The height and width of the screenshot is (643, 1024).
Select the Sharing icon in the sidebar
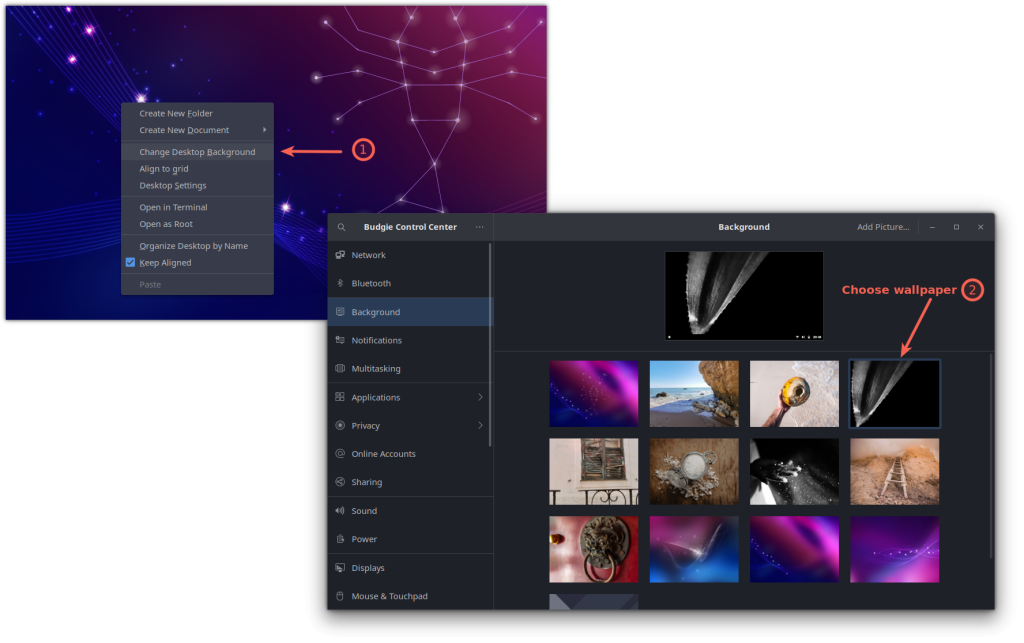click(x=341, y=482)
